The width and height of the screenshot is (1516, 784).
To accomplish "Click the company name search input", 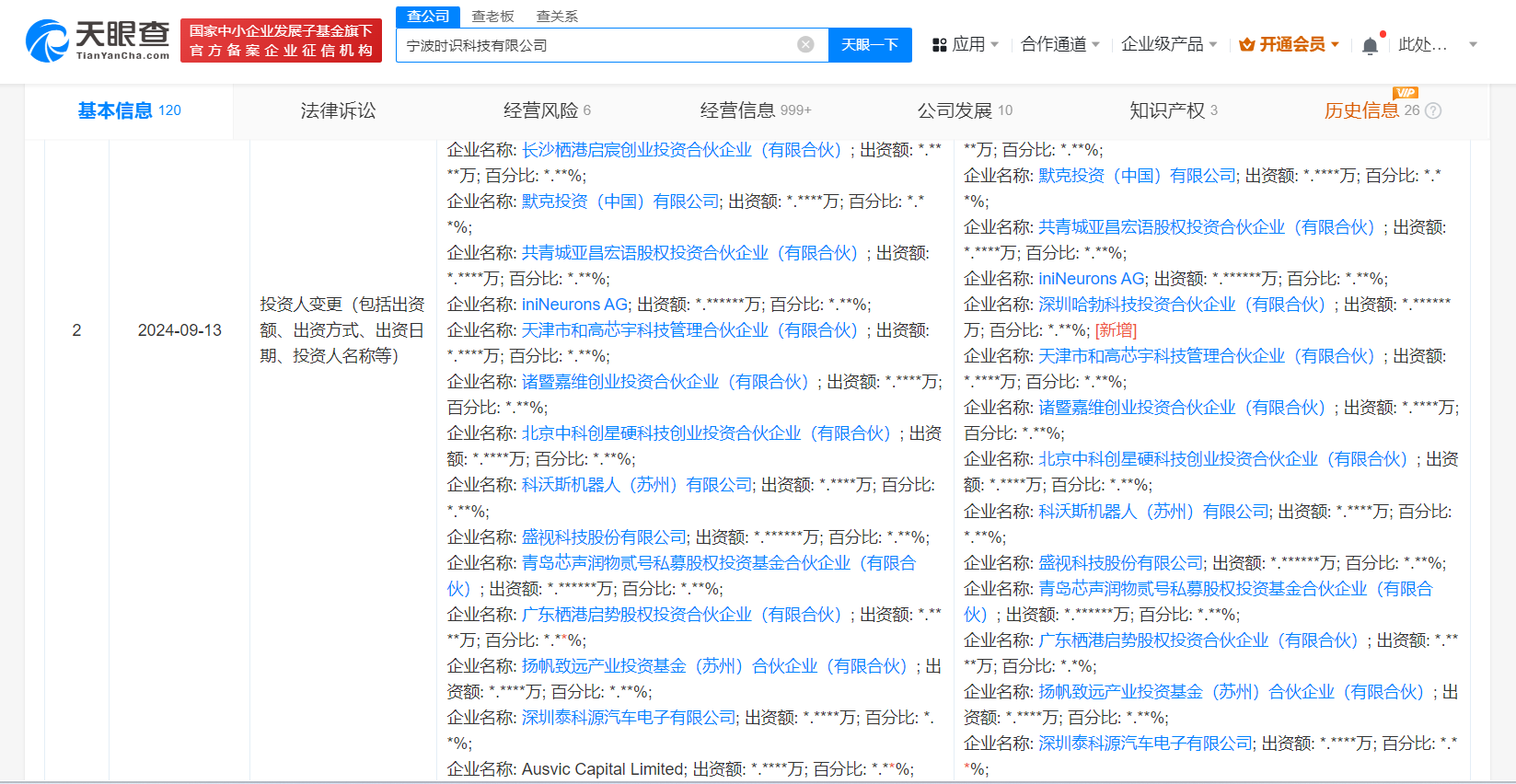I will pos(598,45).
